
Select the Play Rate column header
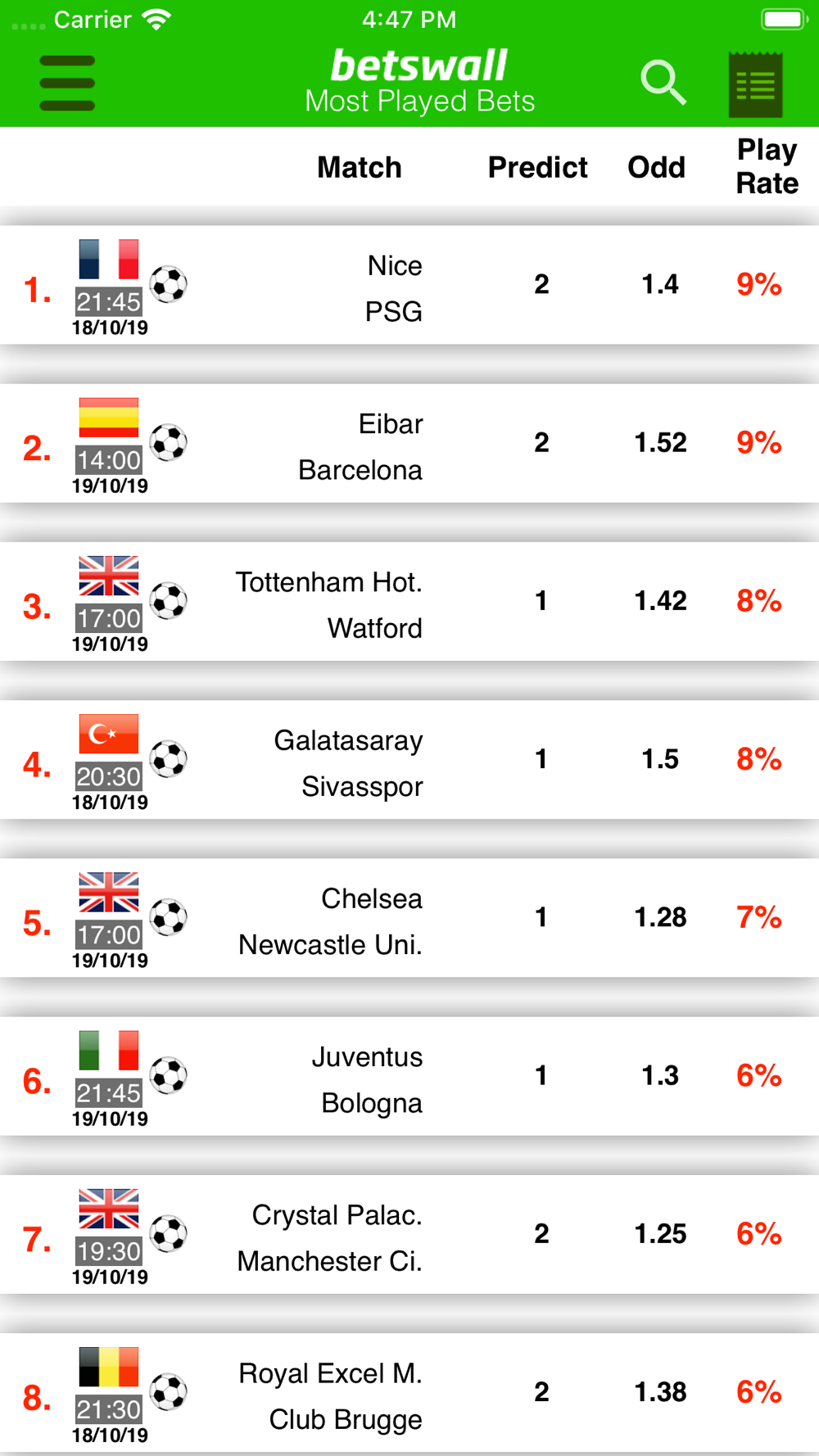[767, 166]
